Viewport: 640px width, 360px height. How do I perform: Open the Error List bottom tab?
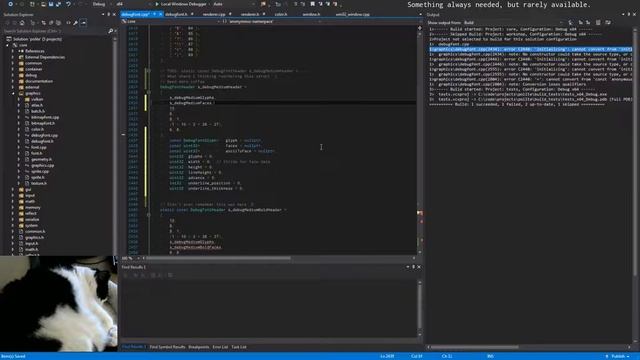coord(220,347)
